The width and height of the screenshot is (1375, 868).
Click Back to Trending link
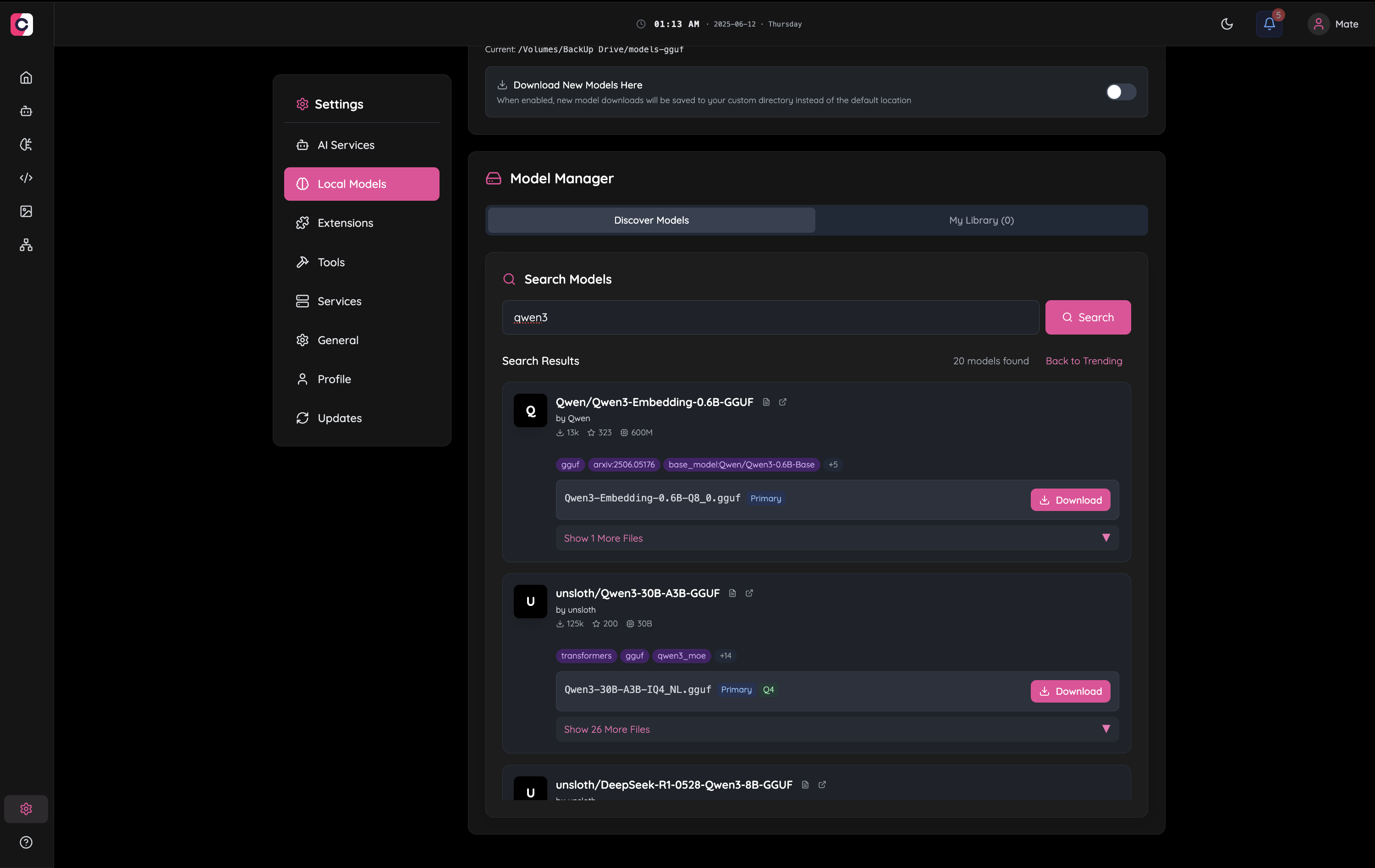[x=1083, y=361]
